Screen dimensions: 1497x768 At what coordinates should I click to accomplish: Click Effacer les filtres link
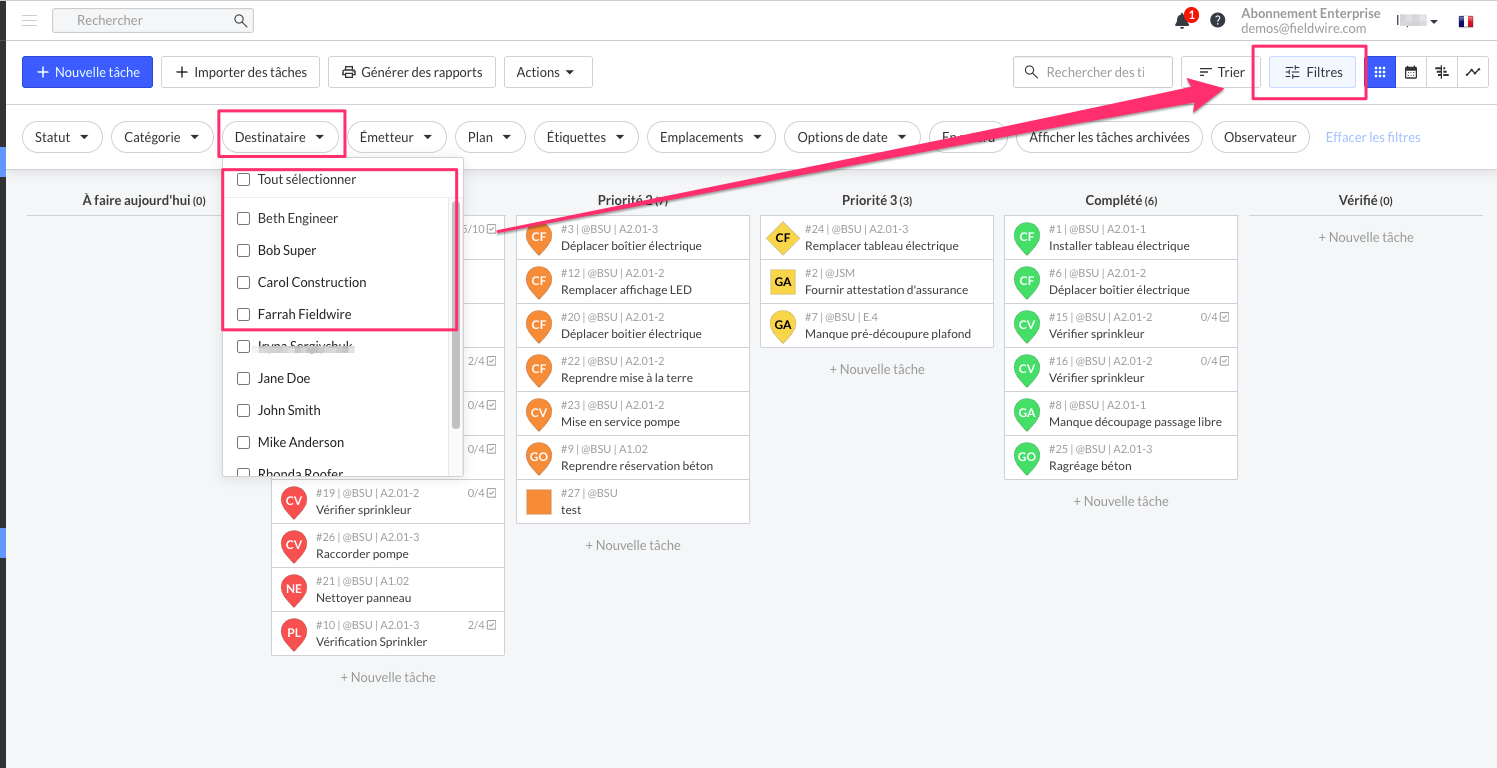click(1372, 137)
